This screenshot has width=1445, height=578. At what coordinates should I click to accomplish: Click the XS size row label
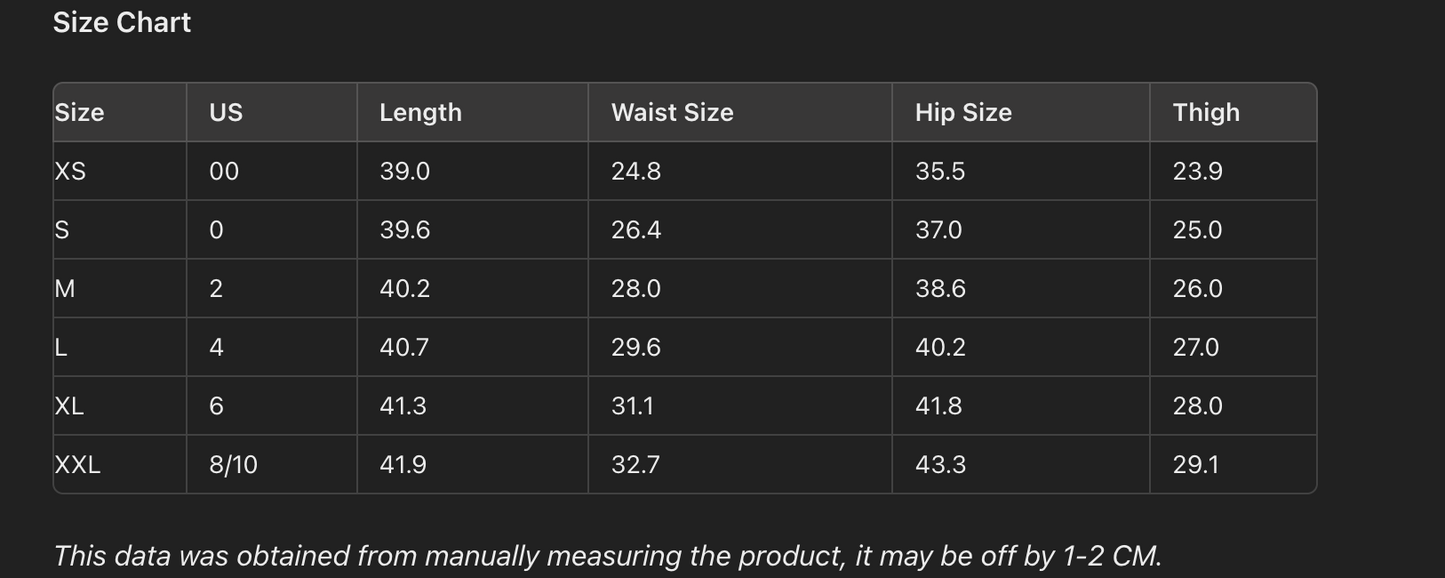pos(70,171)
